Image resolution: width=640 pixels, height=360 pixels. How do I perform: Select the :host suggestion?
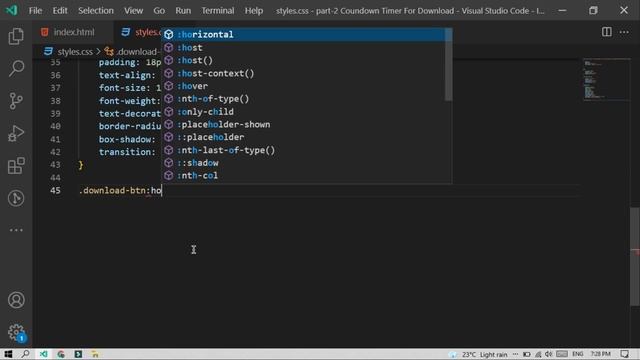[304, 47]
